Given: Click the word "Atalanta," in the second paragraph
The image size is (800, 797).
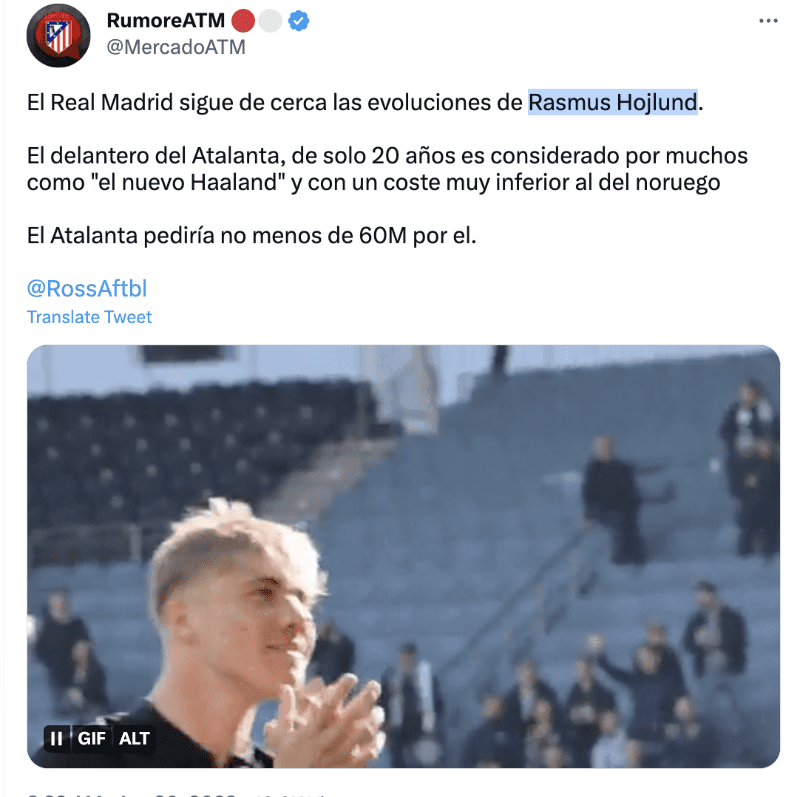Looking at the screenshot, I should point(238,156).
